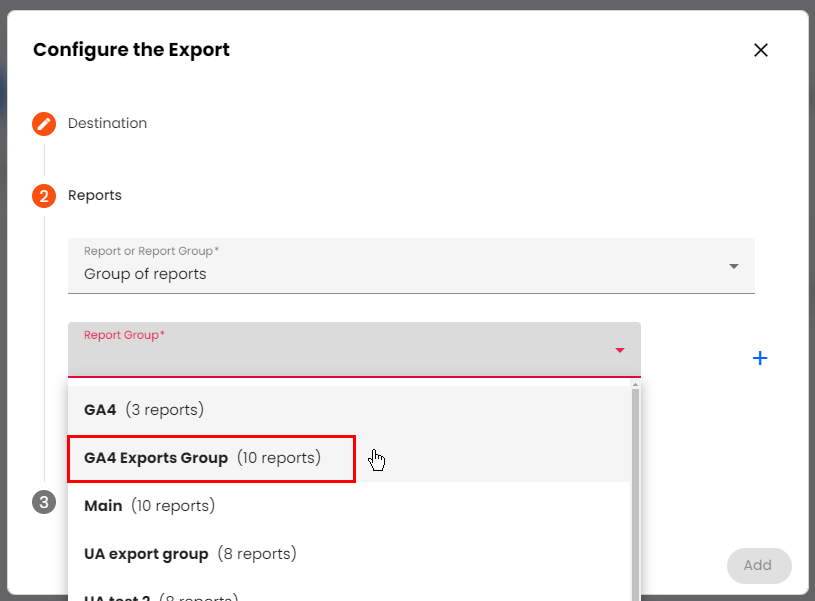Click the red caret in Report Group field

(620, 350)
